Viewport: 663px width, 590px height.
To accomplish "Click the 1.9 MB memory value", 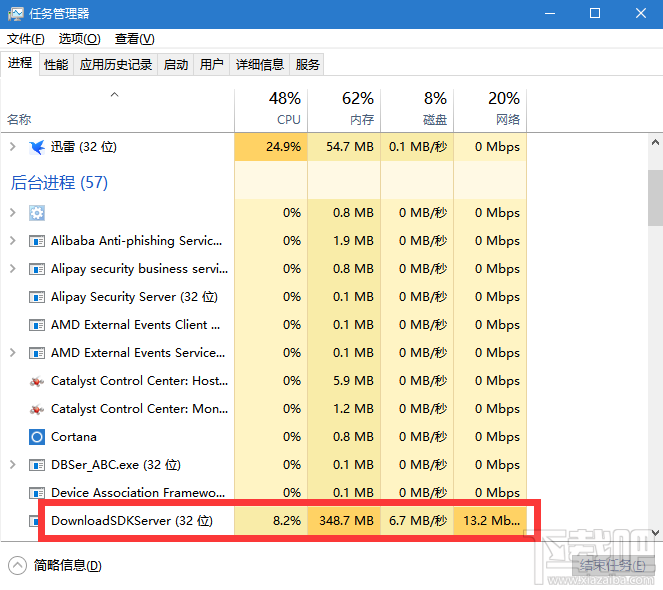I will coord(353,241).
